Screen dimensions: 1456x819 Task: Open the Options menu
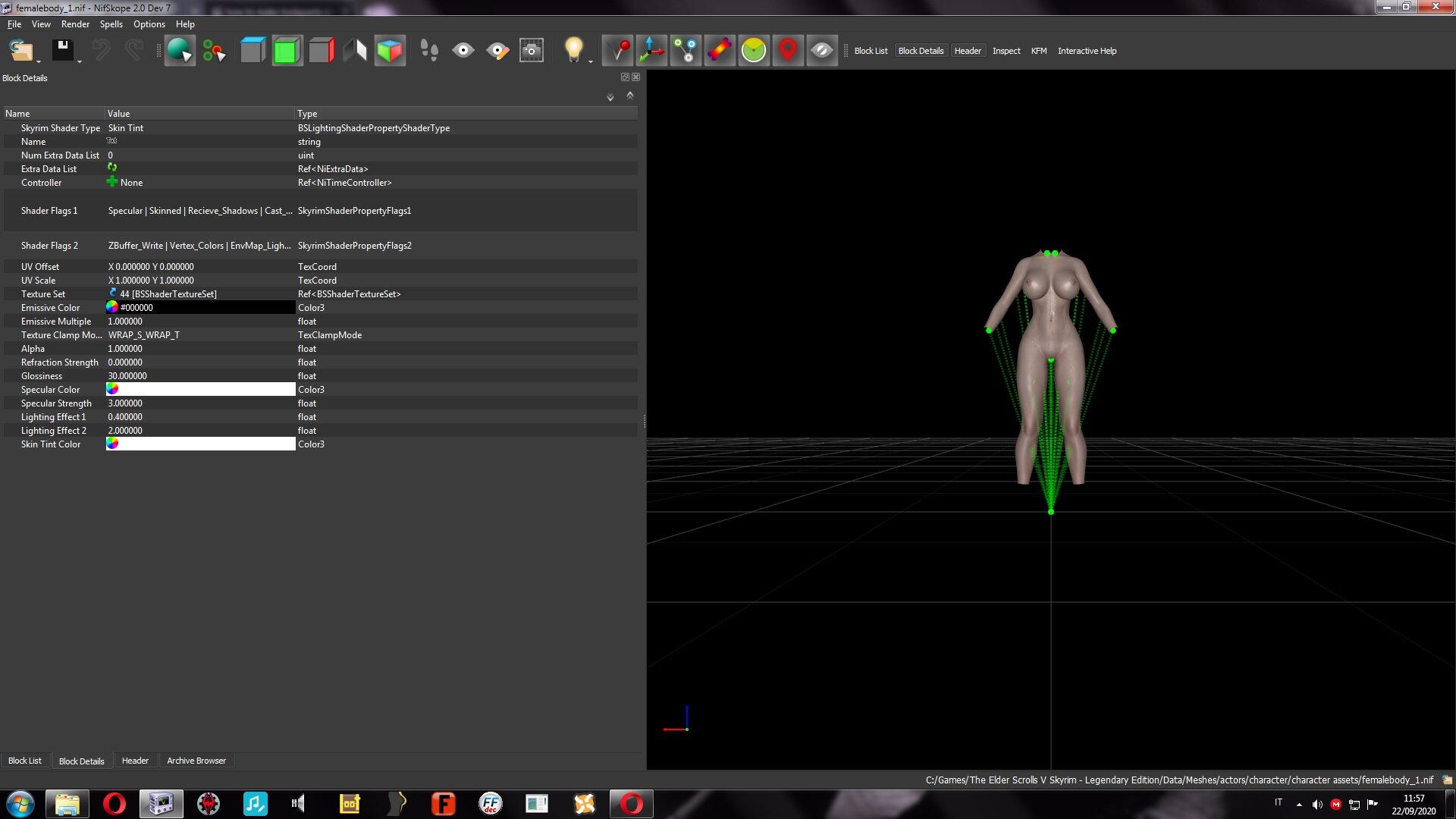149,24
